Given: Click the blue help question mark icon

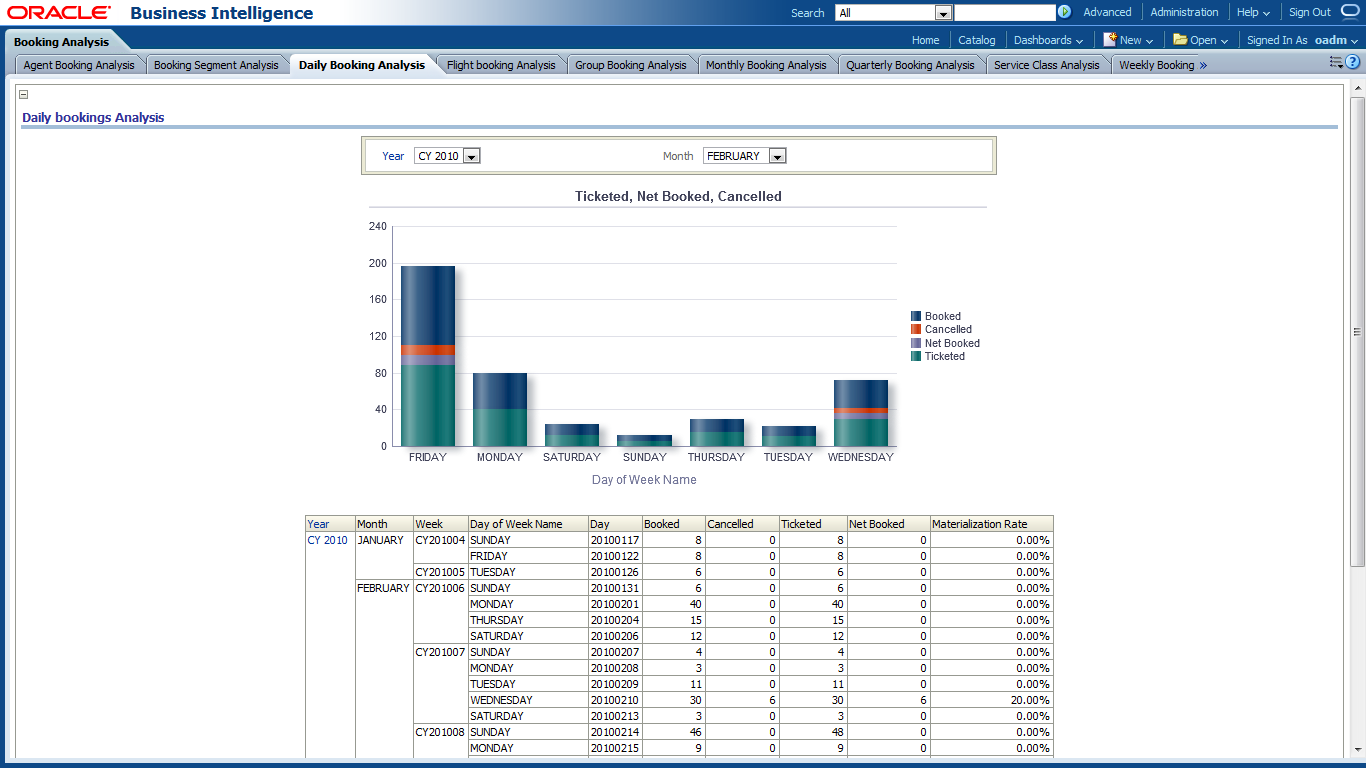Looking at the screenshot, I should 1353,63.
